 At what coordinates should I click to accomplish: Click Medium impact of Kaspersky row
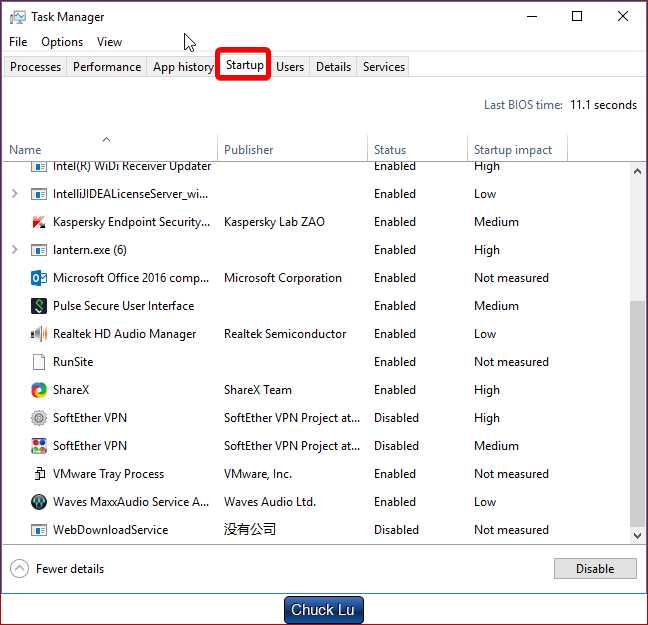(496, 222)
